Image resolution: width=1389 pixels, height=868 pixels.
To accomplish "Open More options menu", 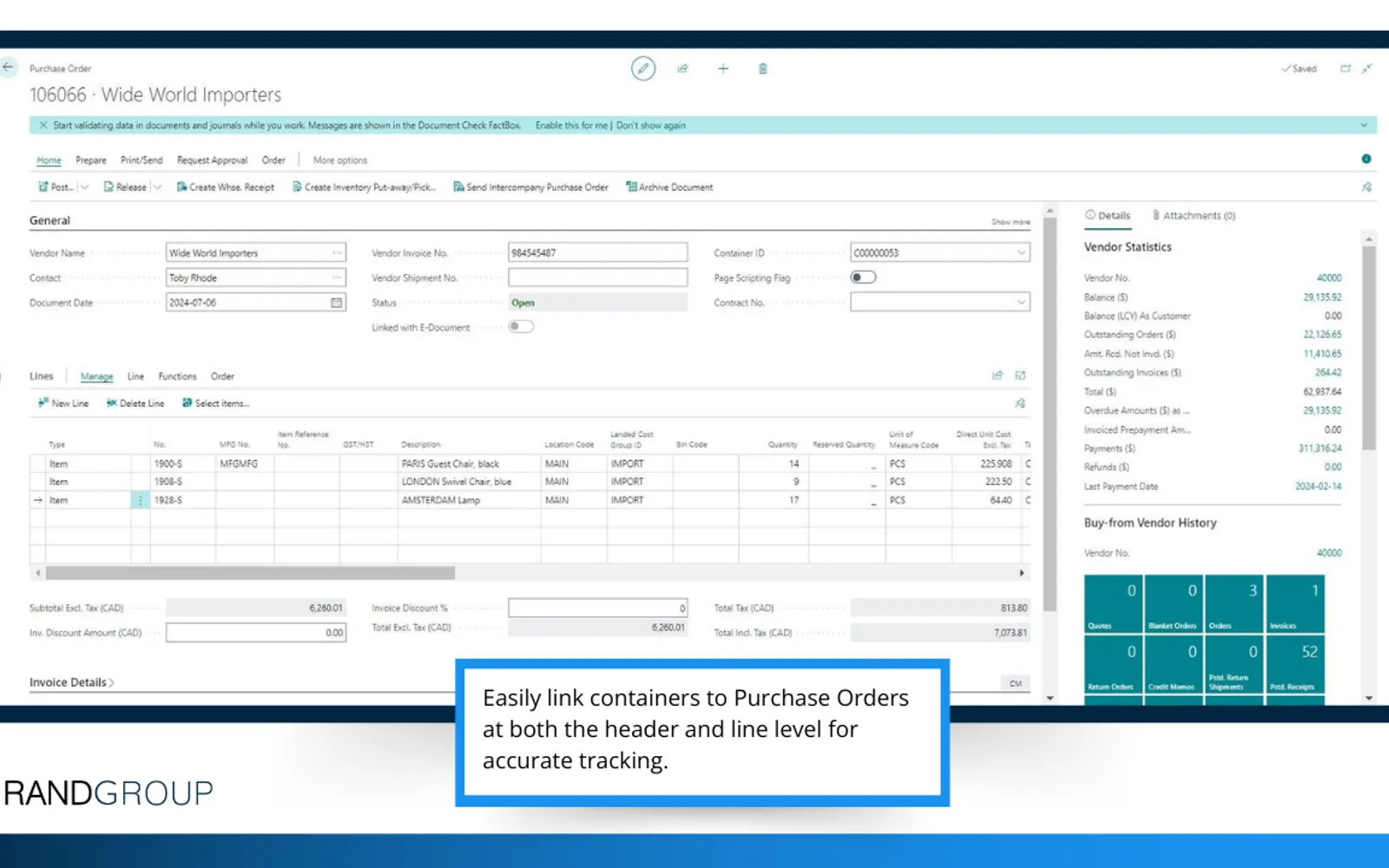I will [340, 160].
